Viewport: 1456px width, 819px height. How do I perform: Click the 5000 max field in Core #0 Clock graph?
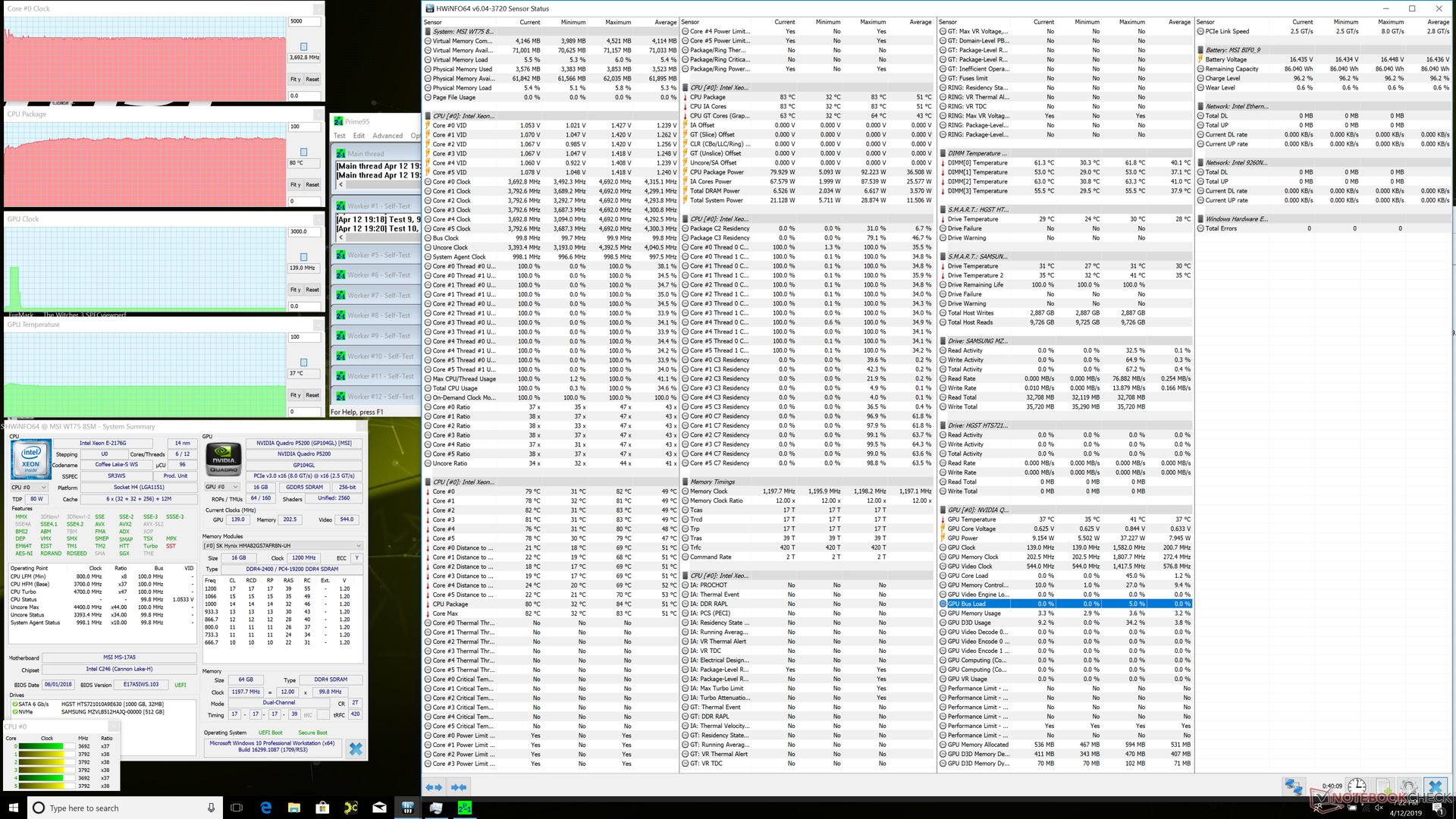(x=305, y=21)
